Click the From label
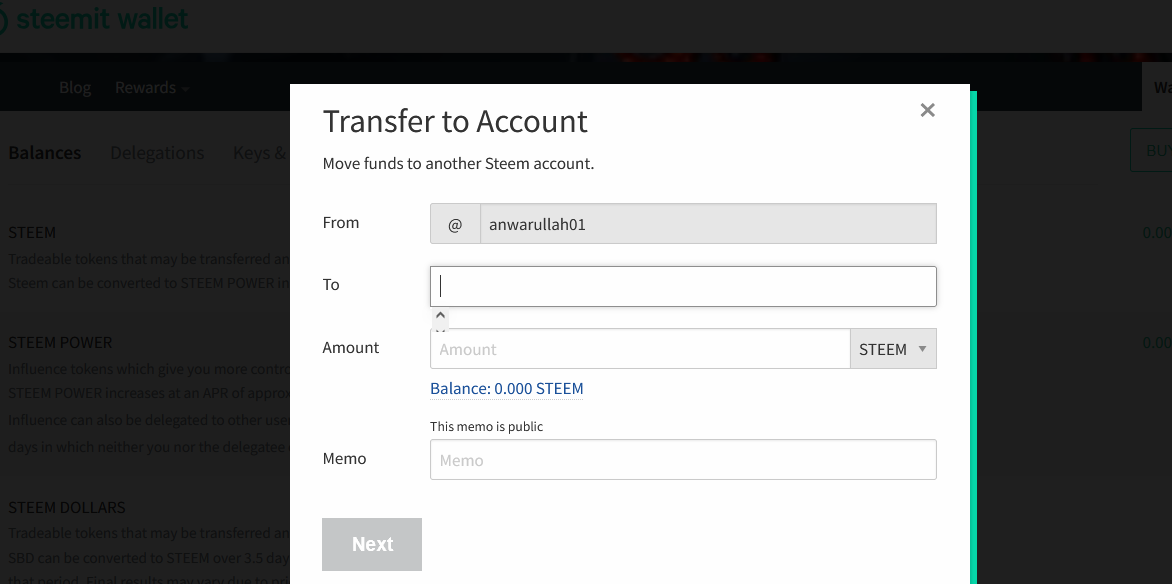Viewport: 1172px width, 584px height. 341,222
